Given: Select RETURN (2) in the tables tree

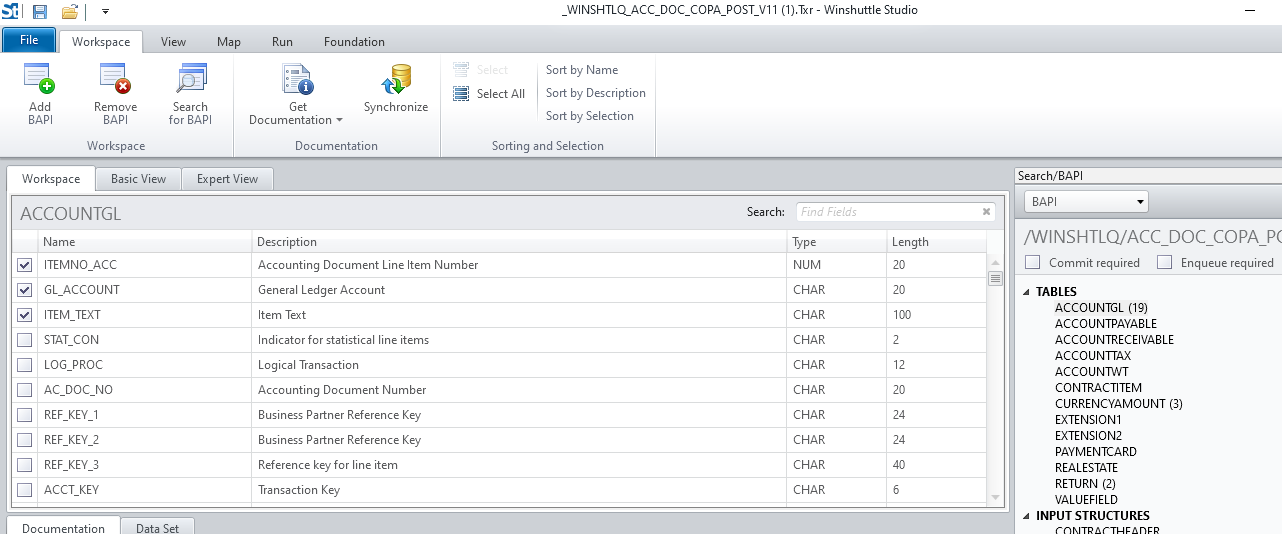Looking at the screenshot, I should [1084, 484].
